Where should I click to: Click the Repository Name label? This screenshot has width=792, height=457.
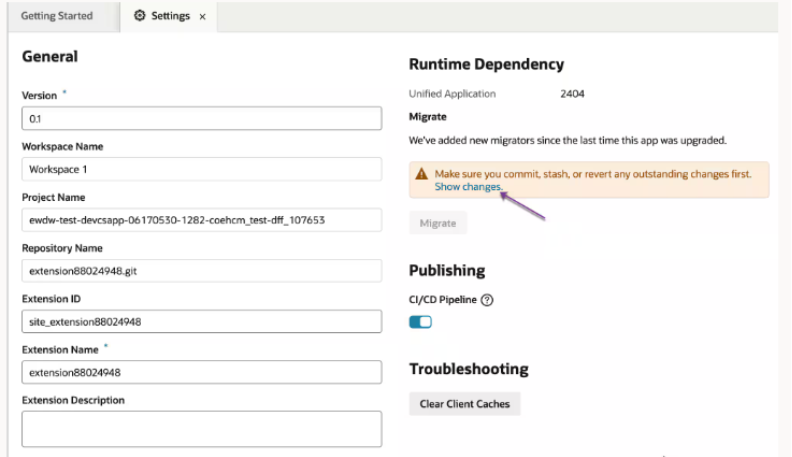62,248
